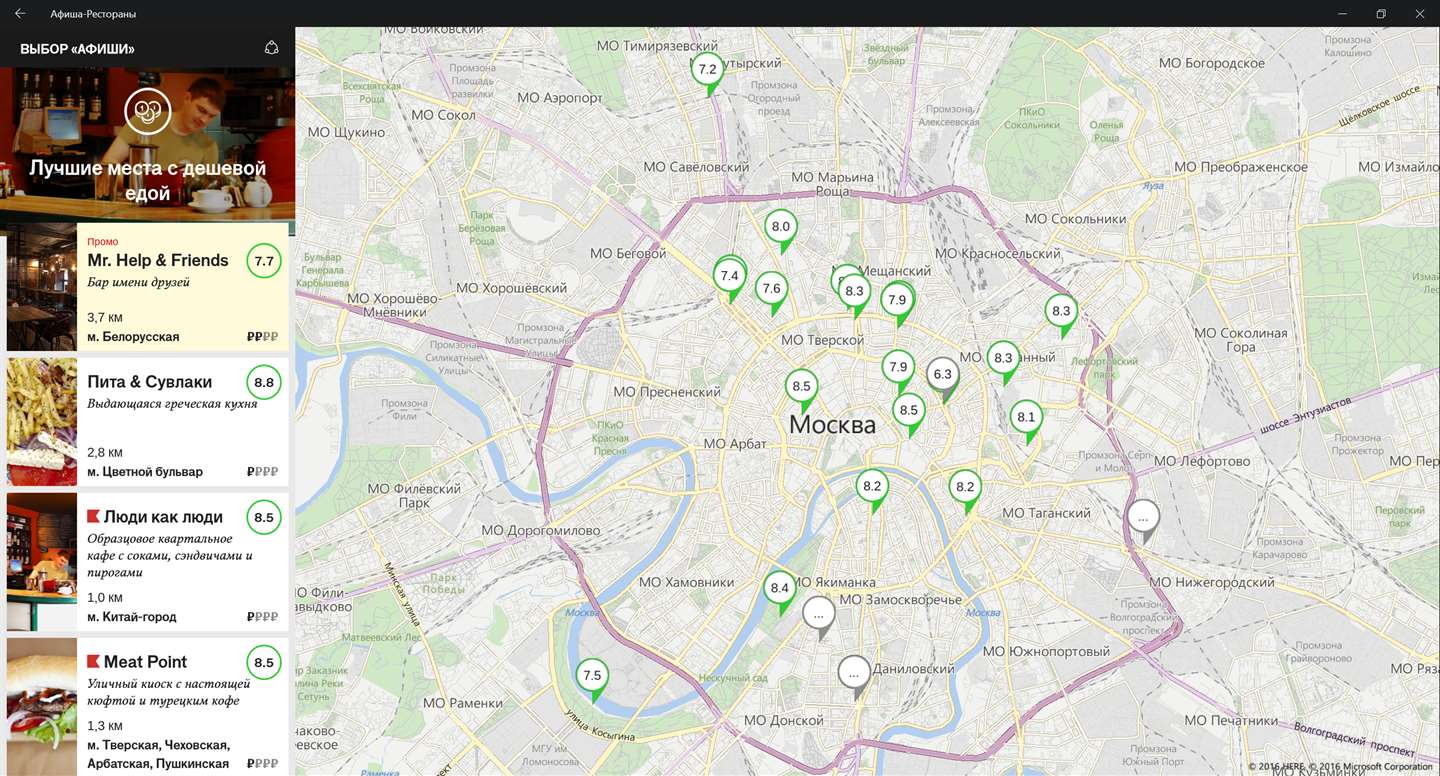Viewport: 1440px width, 776px height.
Task: Click the red flag icon beside Люди как люди
Action: (x=94, y=517)
